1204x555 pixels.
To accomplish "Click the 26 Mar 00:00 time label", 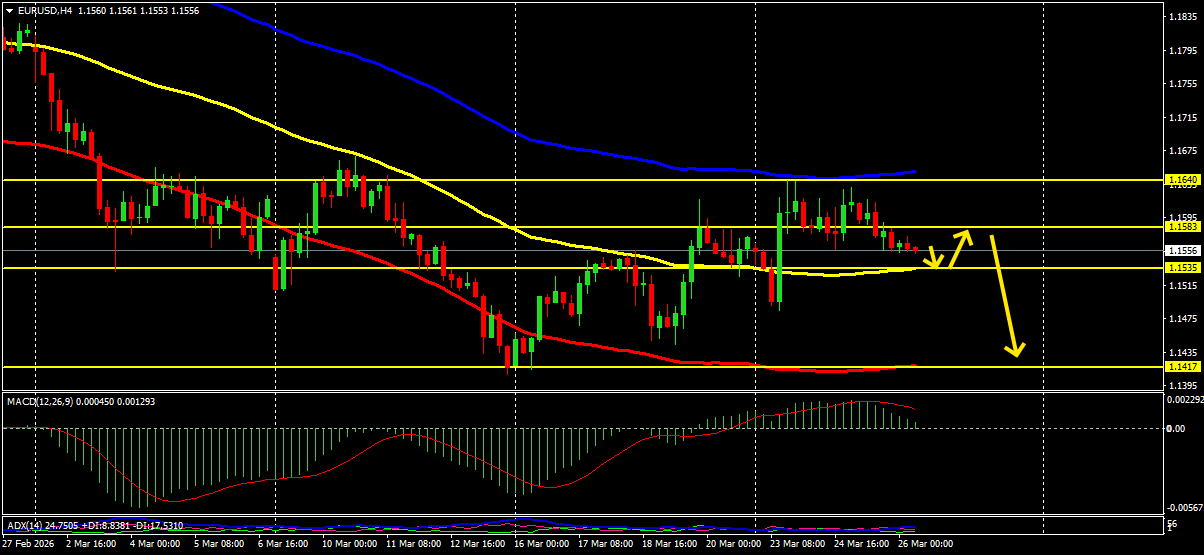I will coord(926,544).
